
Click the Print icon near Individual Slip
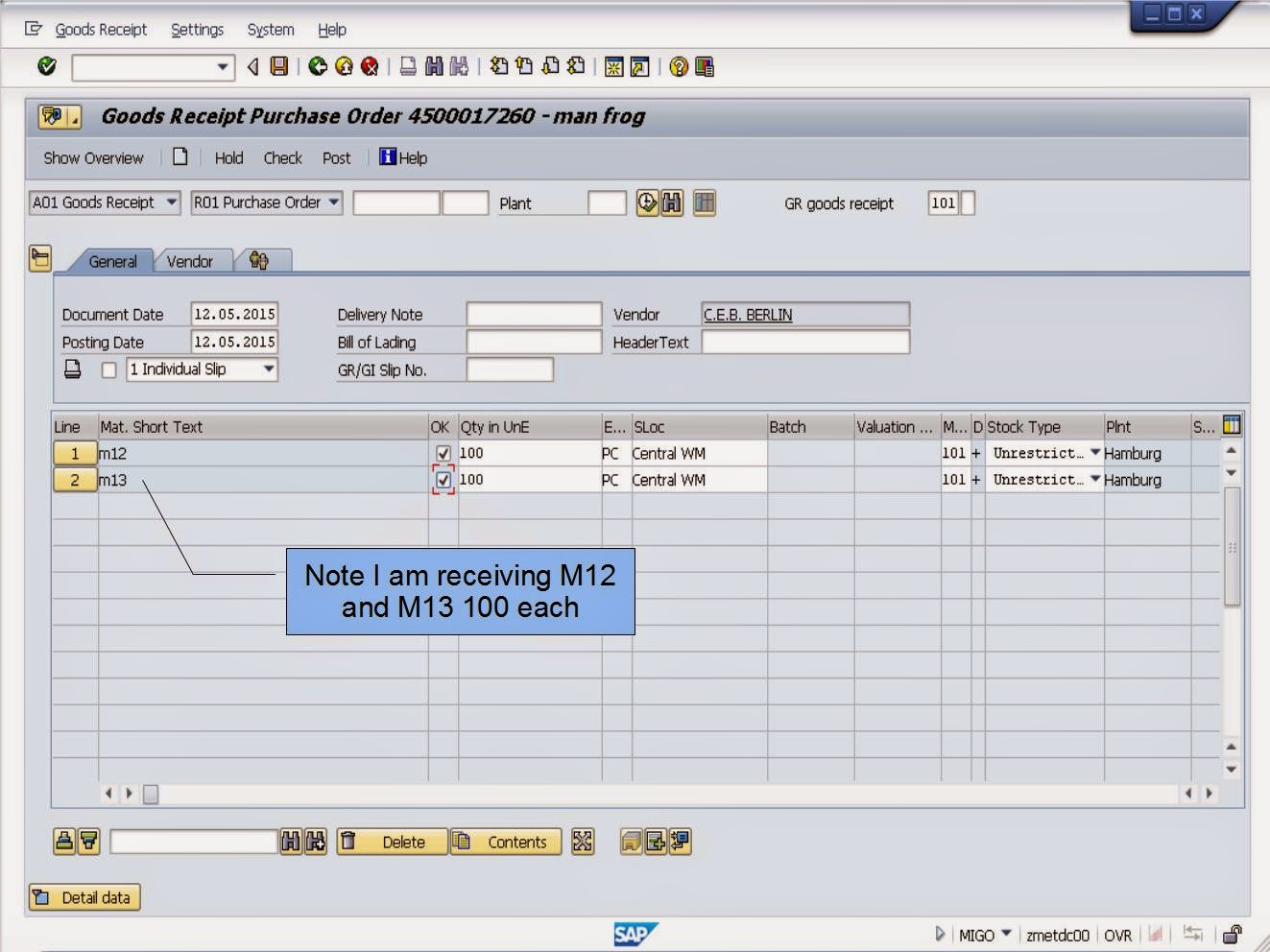pos(72,369)
